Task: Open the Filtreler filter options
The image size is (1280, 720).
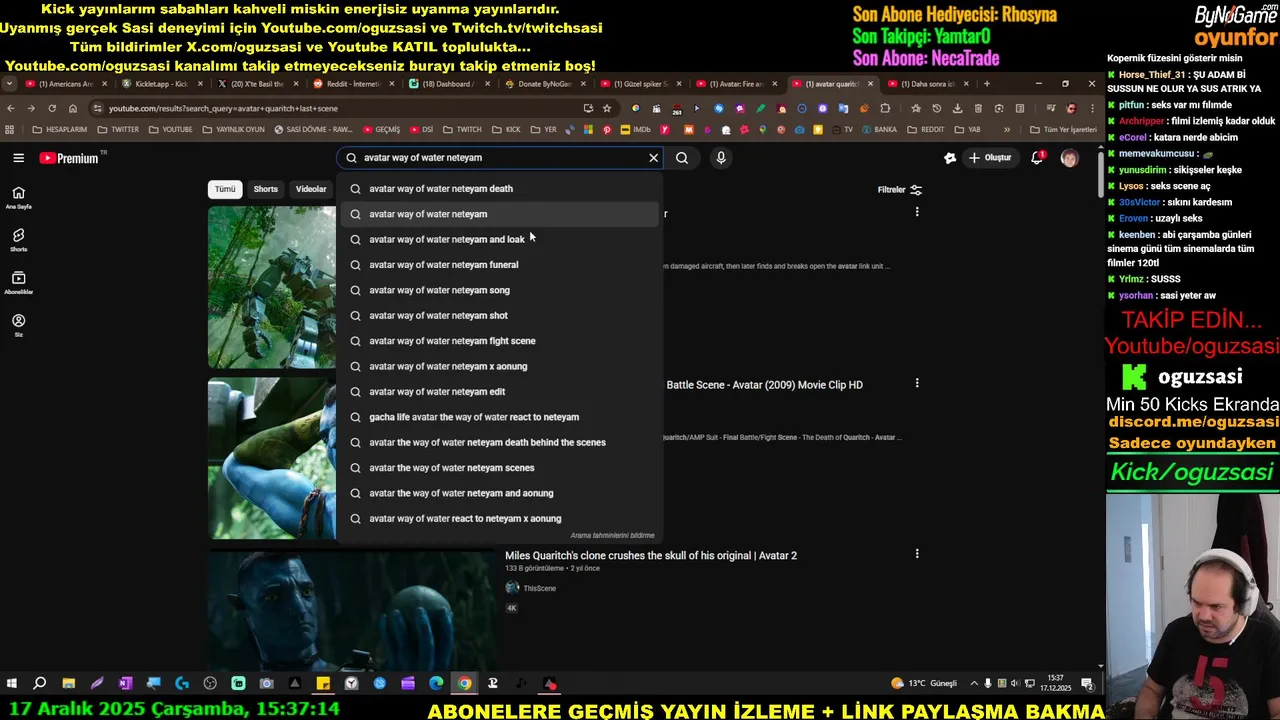Action: click(900, 190)
